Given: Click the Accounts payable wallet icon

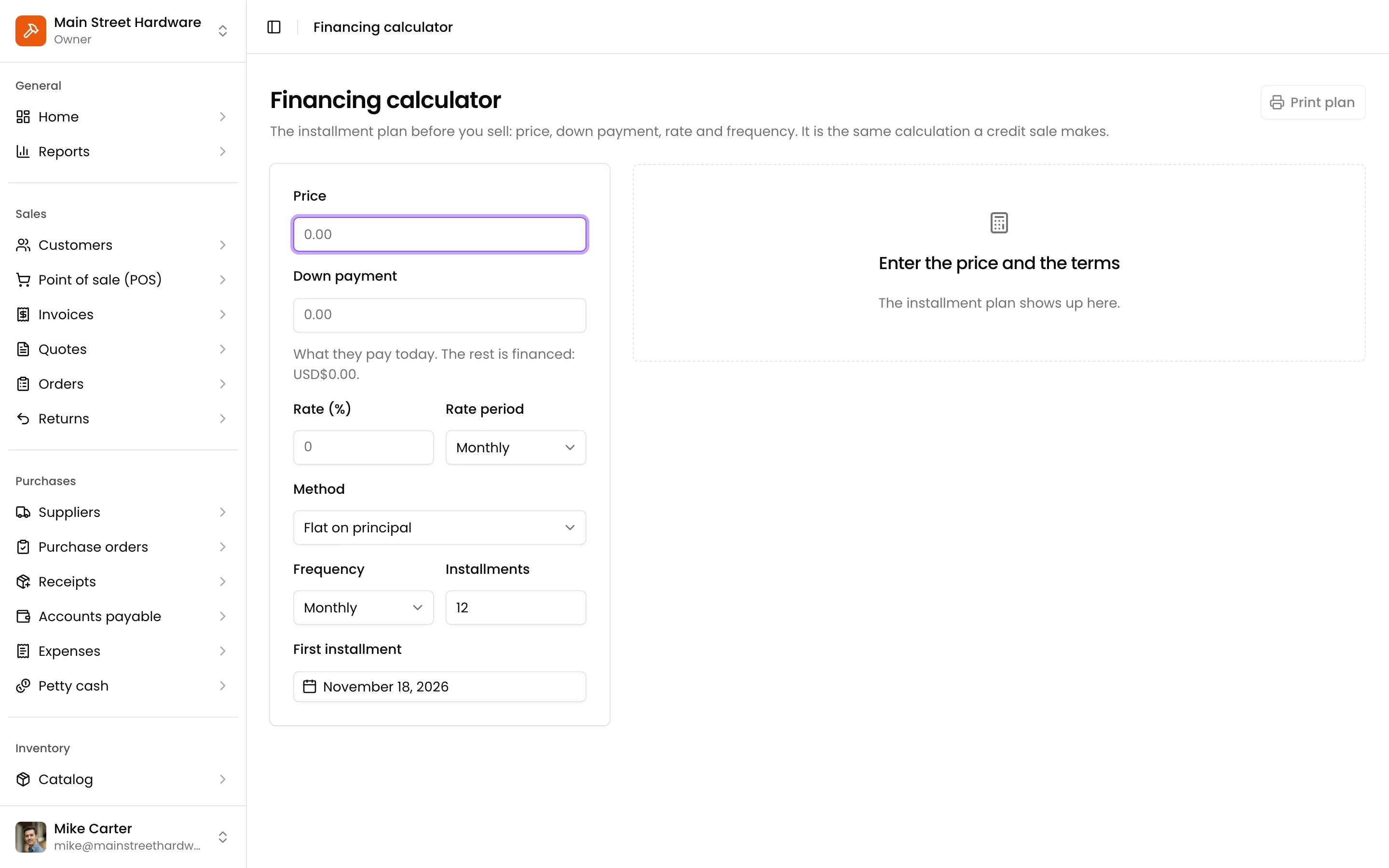Looking at the screenshot, I should point(23,617).
